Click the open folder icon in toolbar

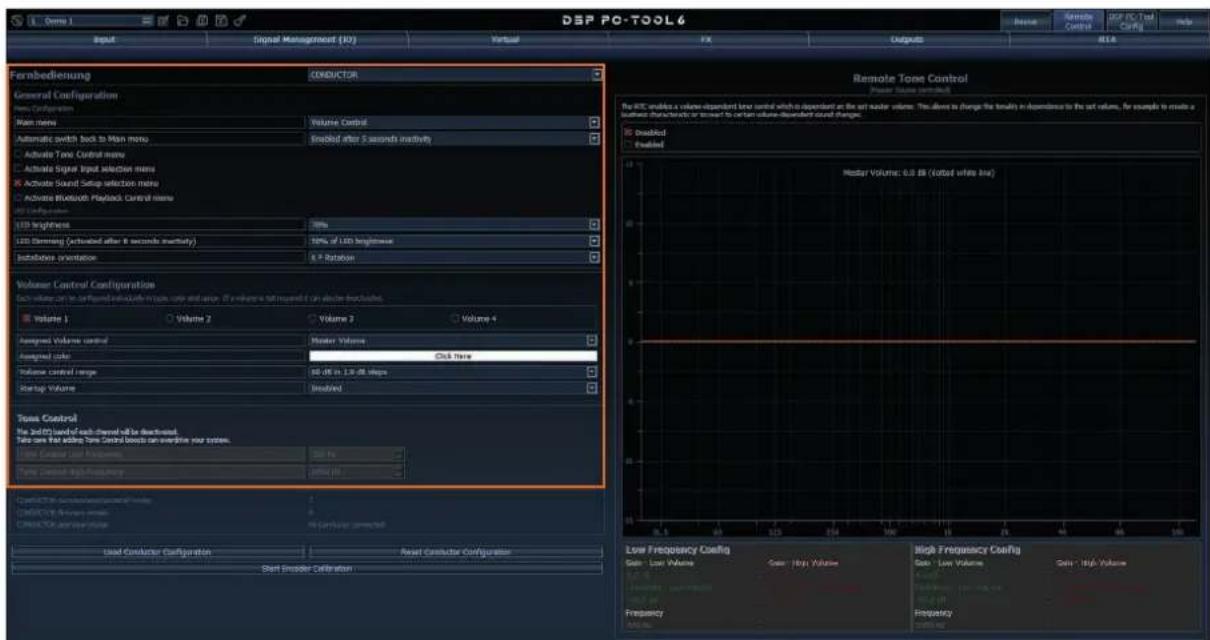183,21
